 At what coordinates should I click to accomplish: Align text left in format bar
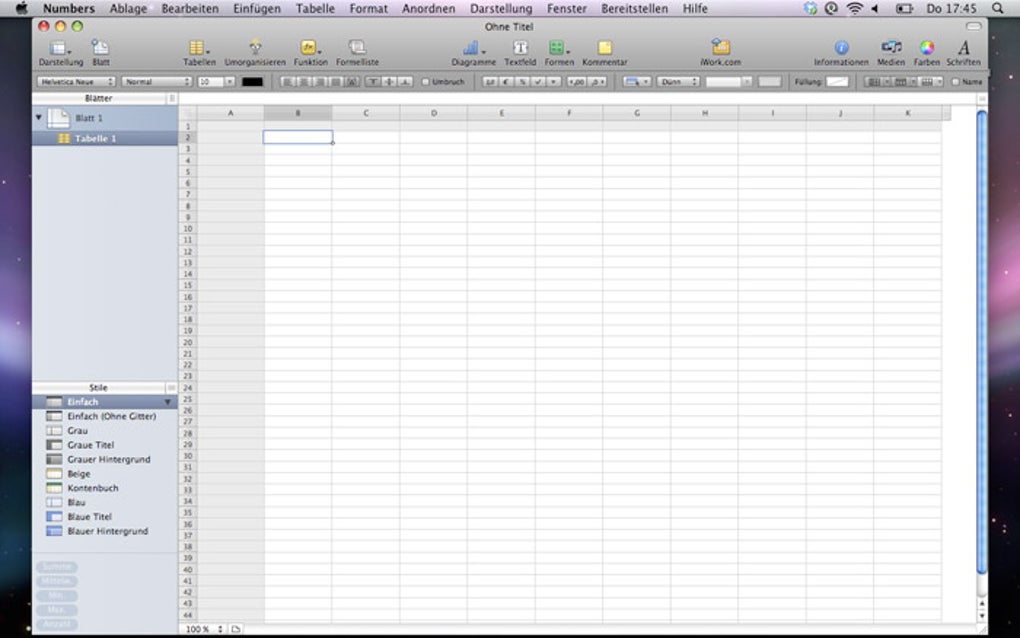pos(286,82)
